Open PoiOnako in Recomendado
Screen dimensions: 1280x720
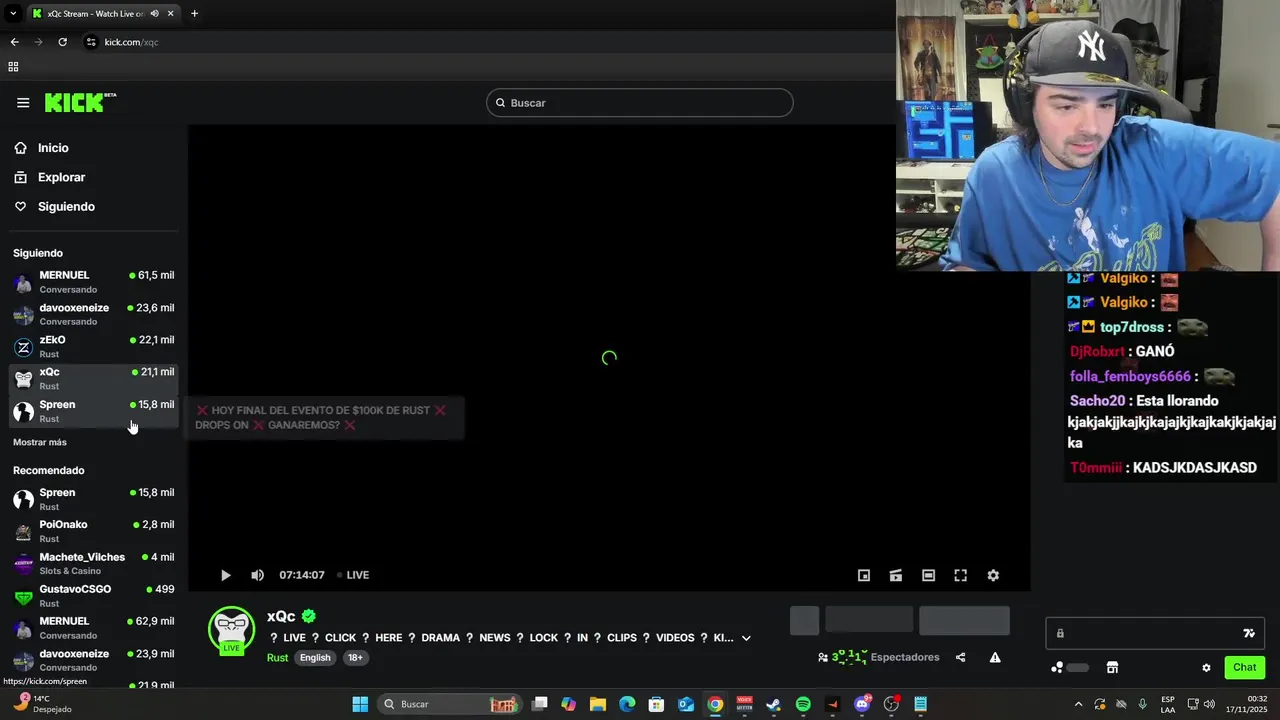pyautogui.click(x=94, y=531)
